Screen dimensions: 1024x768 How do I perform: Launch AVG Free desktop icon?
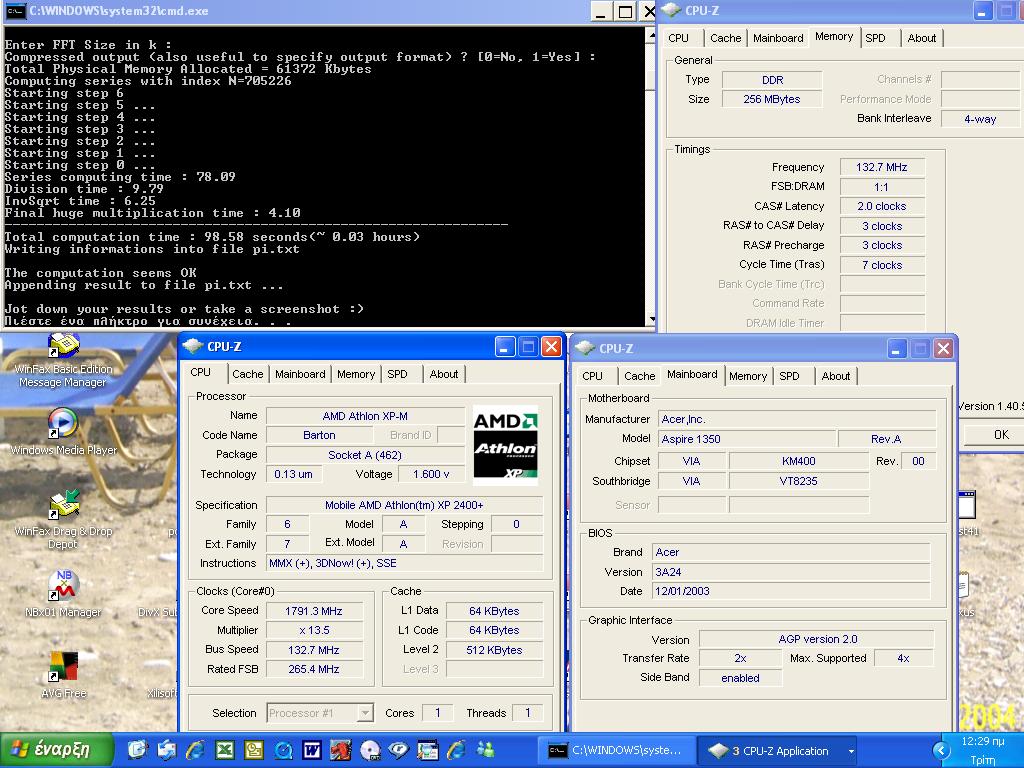click(63, 675)
